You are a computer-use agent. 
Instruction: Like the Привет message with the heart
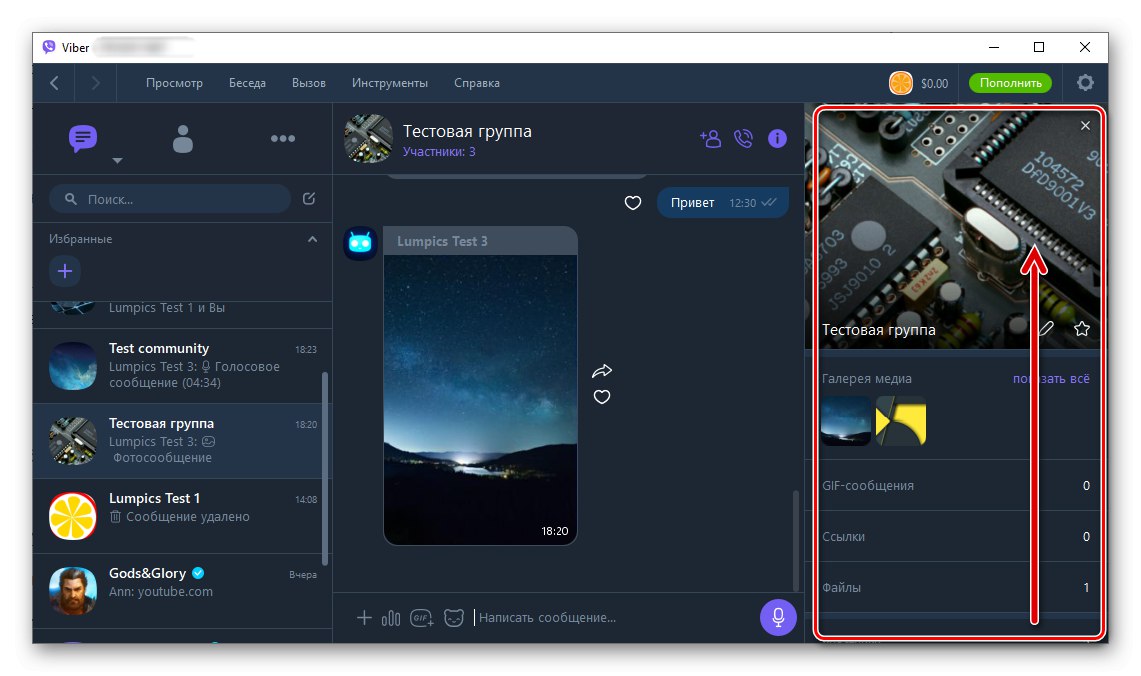tap(632, 203)
